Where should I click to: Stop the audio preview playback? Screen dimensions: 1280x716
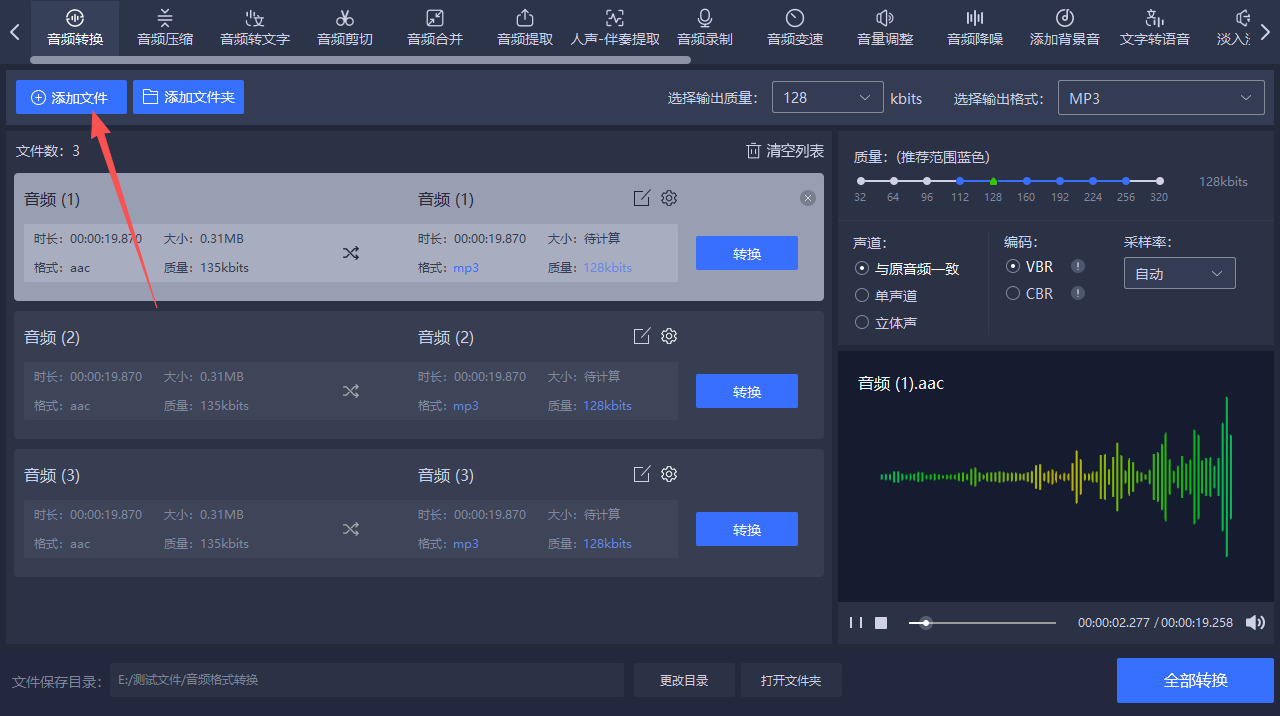click(x=881, y=623)
